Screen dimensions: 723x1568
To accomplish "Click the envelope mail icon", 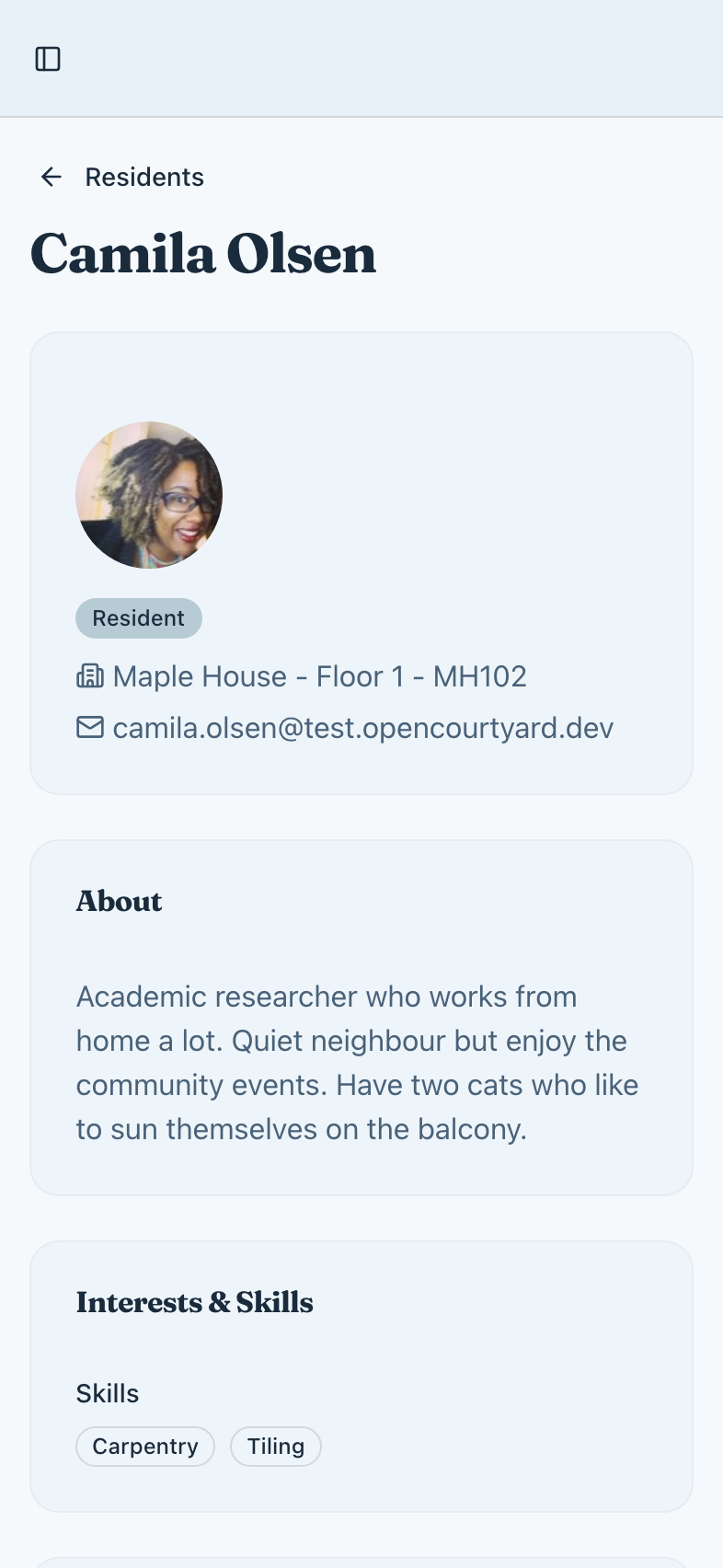I will point(90,728).
